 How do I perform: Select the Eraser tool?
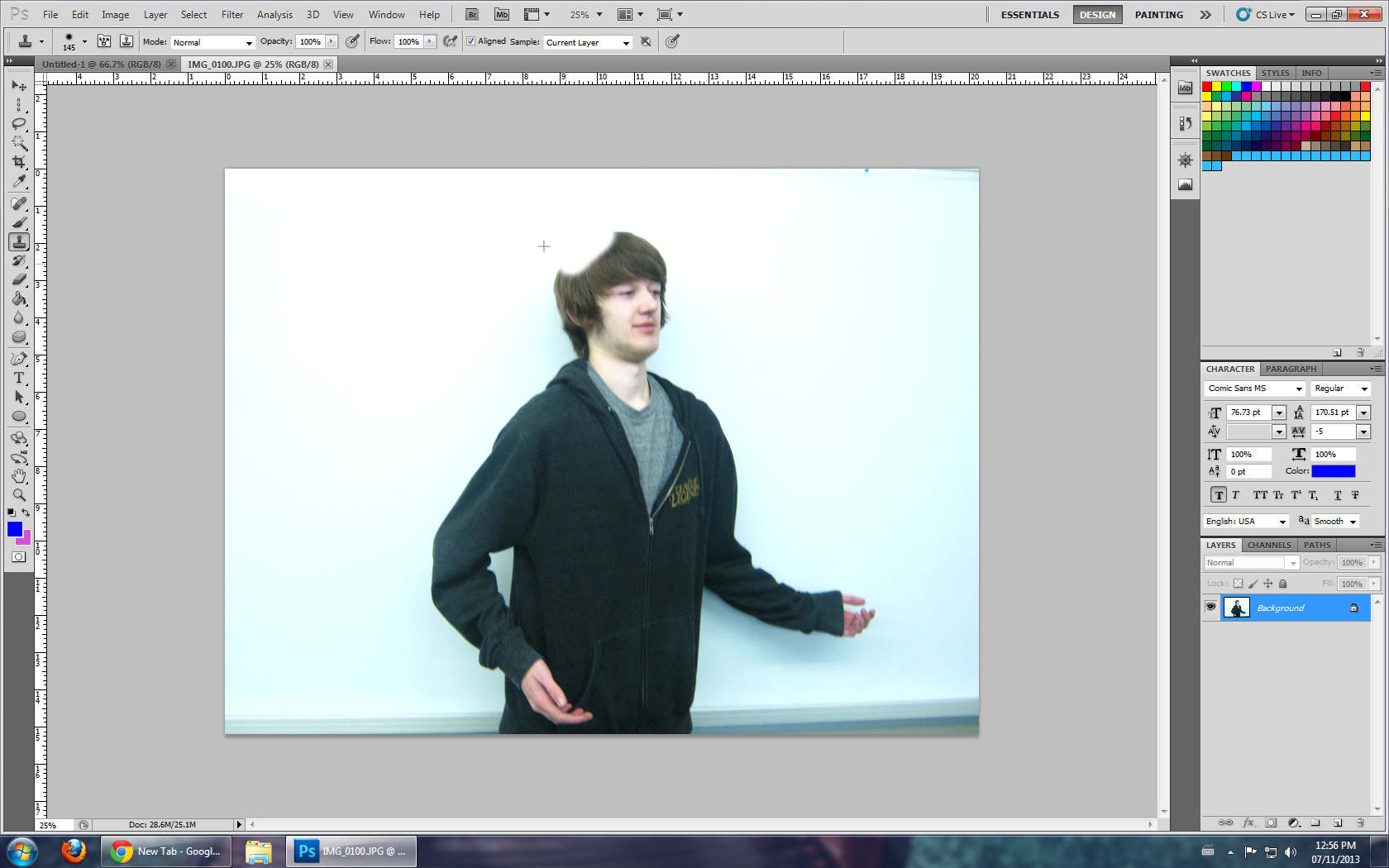coord(19,279)
